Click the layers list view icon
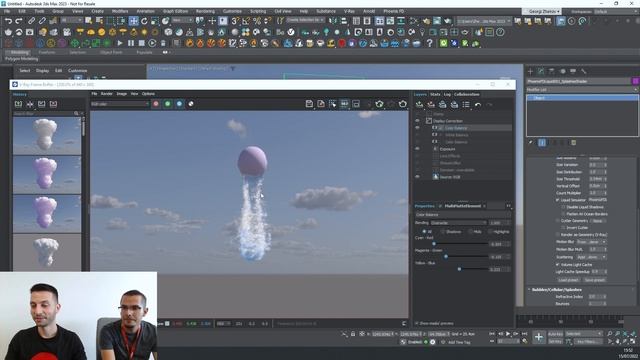640x360 pixels. point(466,105)
